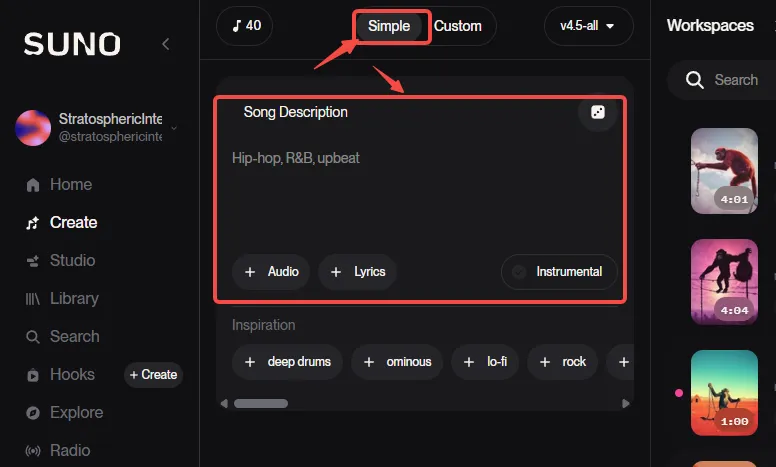Click the Workspaces search magnifier icon
The image size is (776, 467).
click(695, 80)
